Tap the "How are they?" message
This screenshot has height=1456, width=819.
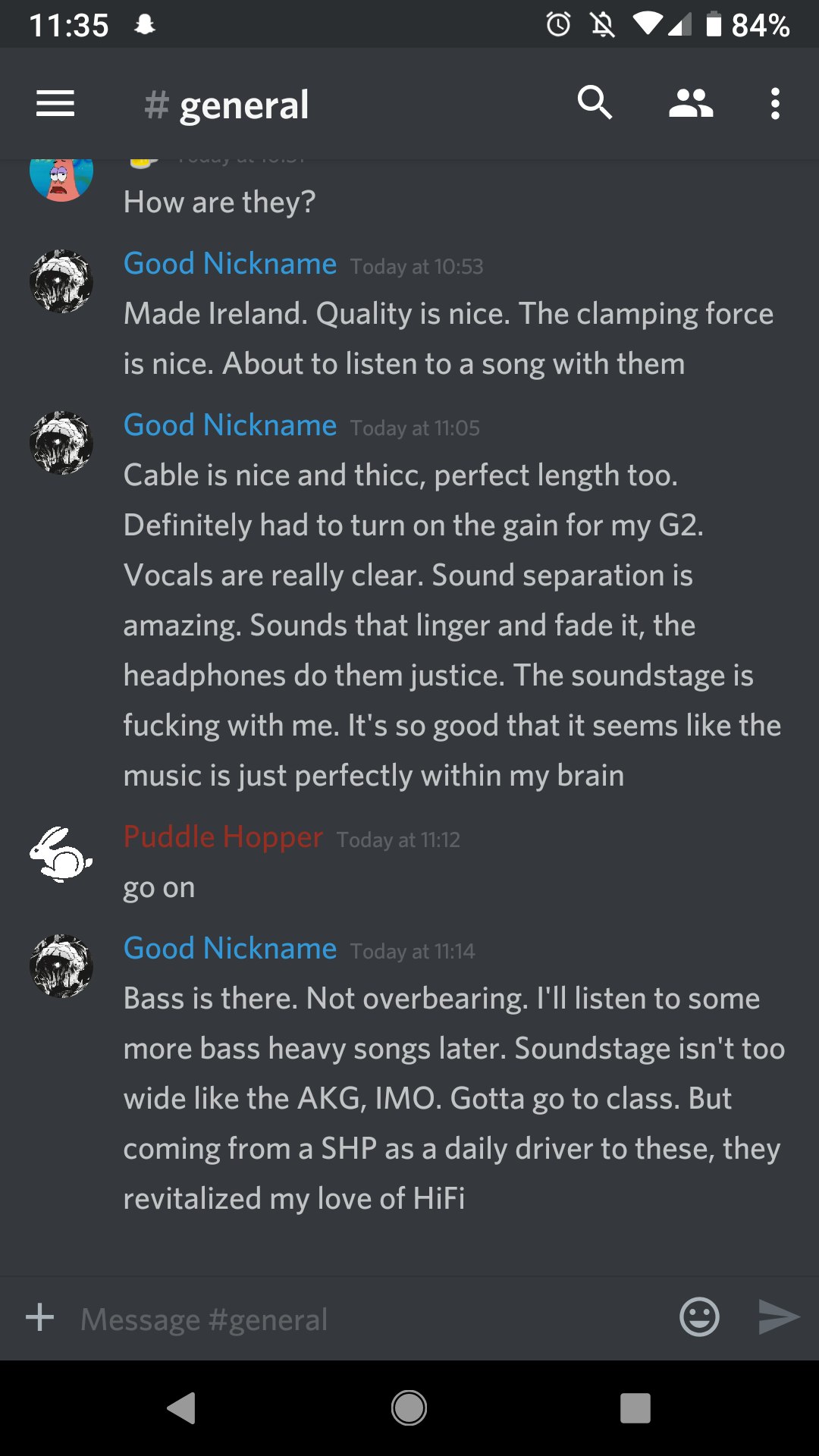[x=219, y=202]
